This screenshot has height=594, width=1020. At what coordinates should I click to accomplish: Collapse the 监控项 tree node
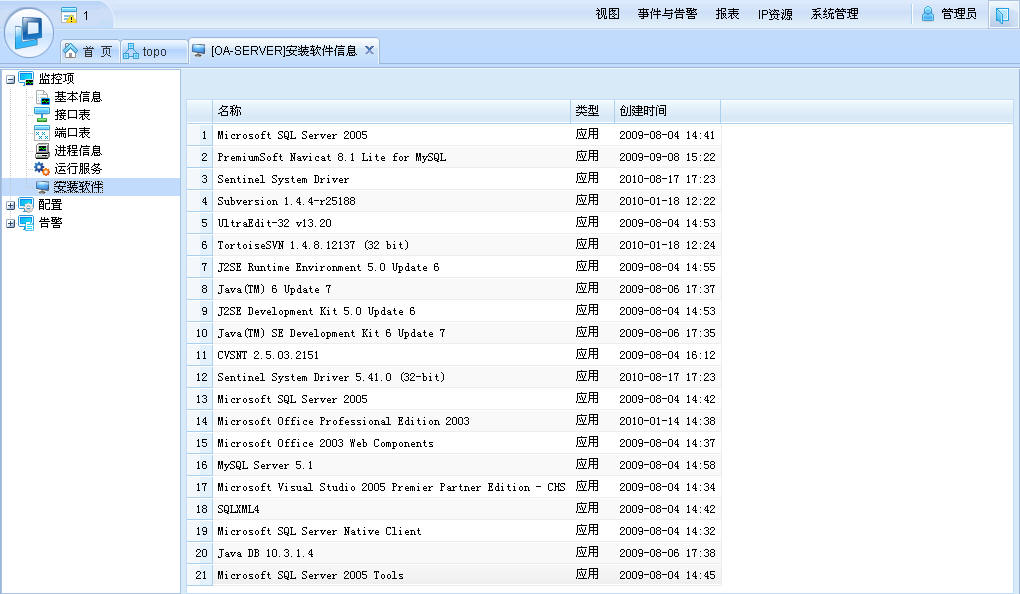(x=10, y=79)
